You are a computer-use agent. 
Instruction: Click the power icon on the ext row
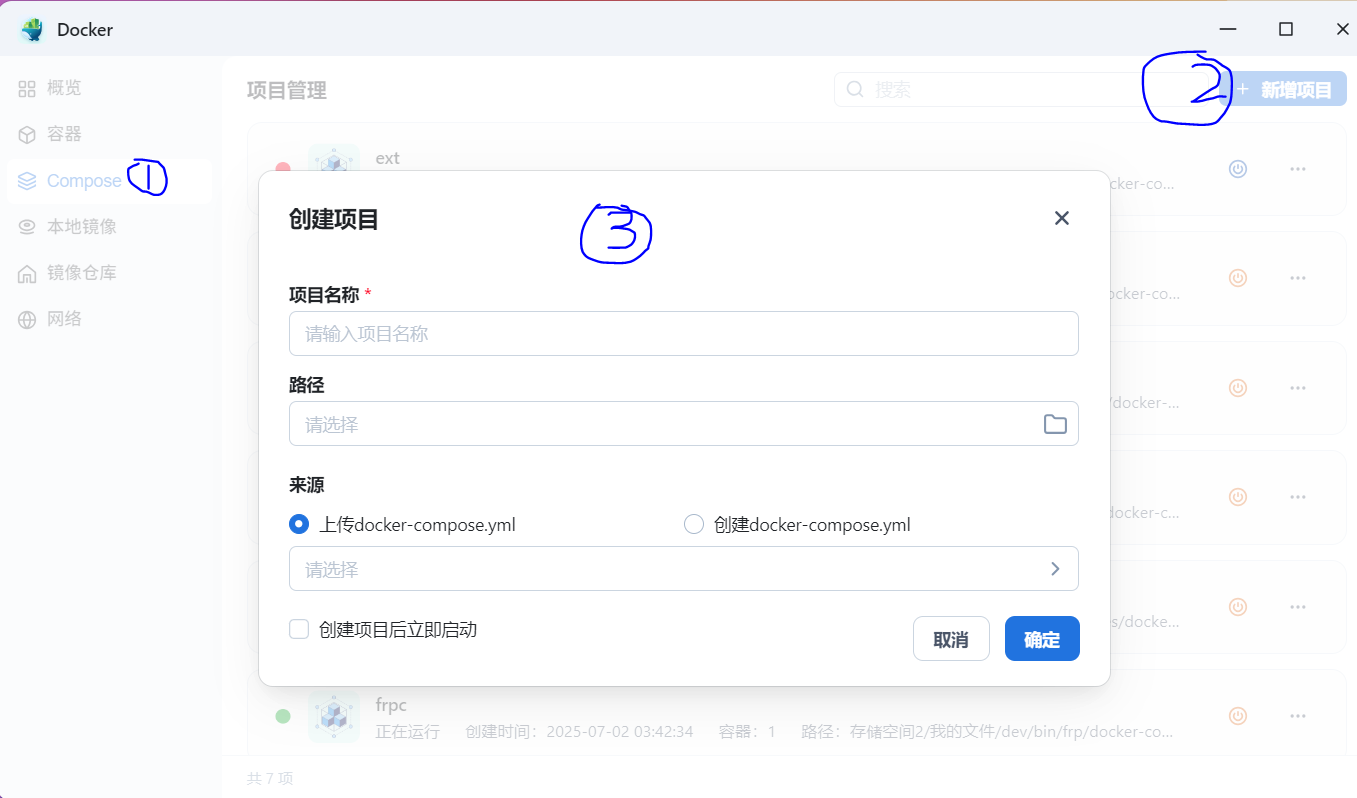coord(1238,169)
